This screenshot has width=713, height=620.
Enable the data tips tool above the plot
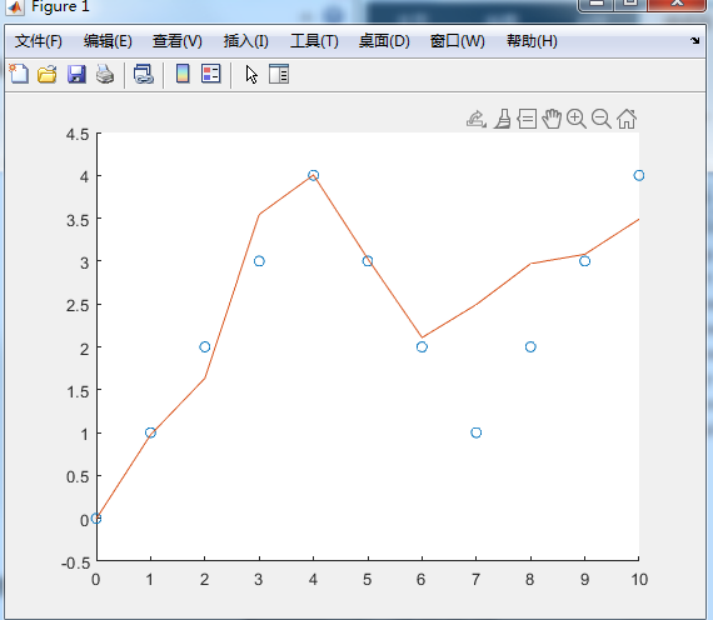pyautogui.click(x=527, y=119)
